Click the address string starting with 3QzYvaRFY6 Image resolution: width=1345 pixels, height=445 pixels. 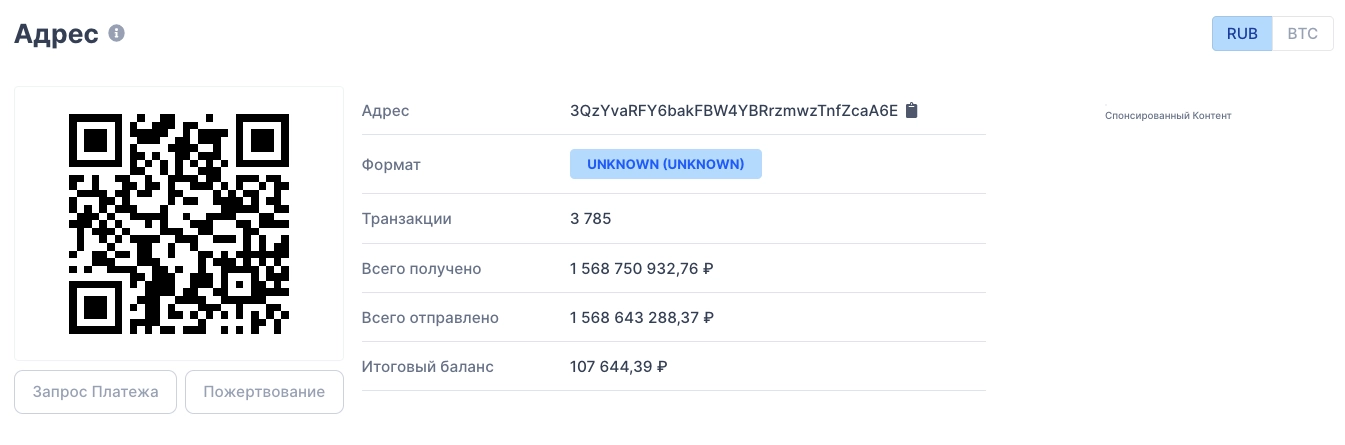733,110
